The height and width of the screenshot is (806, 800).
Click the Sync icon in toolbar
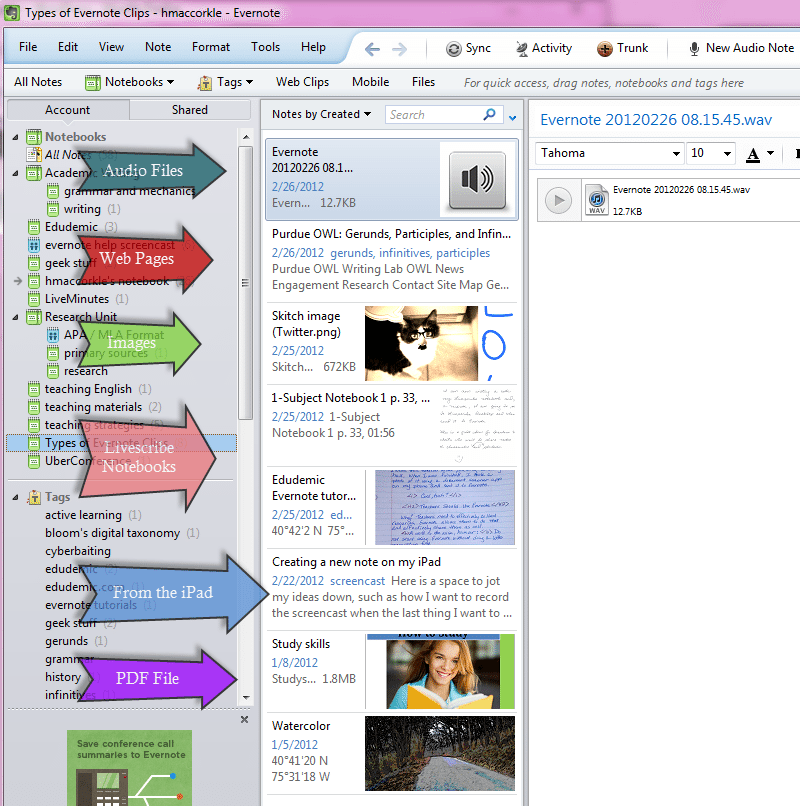pyautogui.click(x=453, y=49)
